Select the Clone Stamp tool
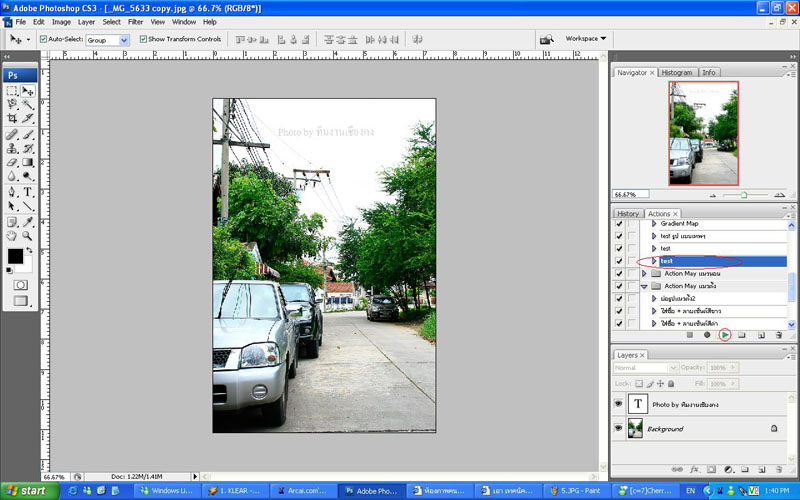 (12, 148)
